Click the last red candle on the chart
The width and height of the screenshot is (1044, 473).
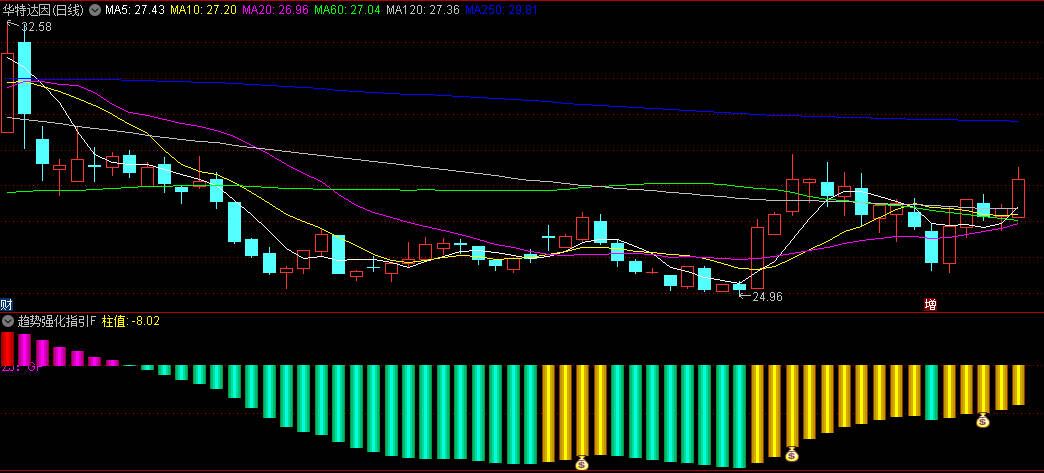point(1018,198)
